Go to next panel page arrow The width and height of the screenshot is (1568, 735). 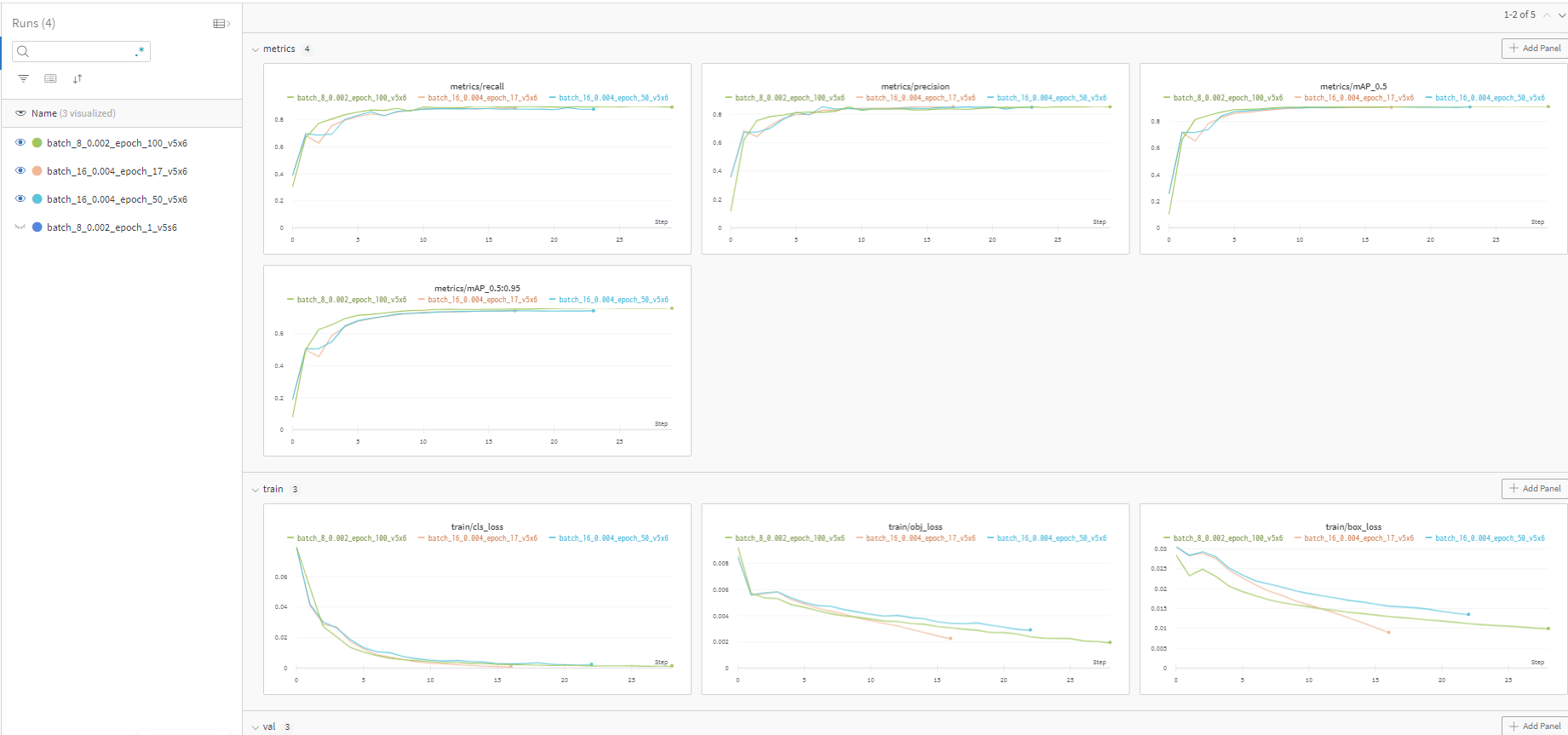1561,14
